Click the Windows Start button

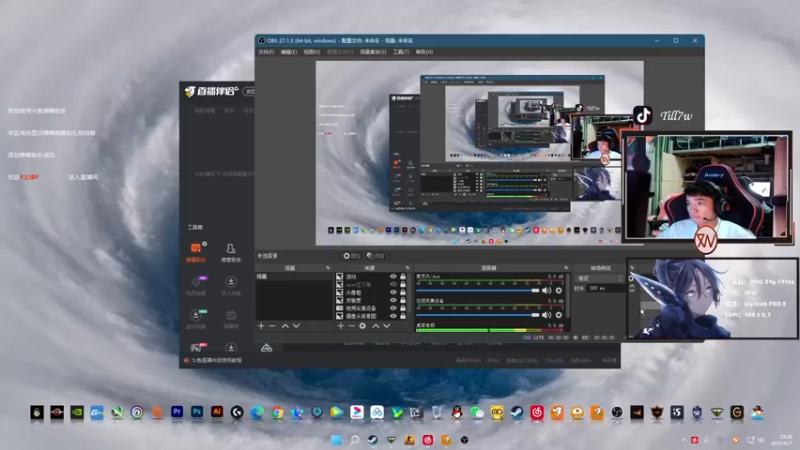336,440
